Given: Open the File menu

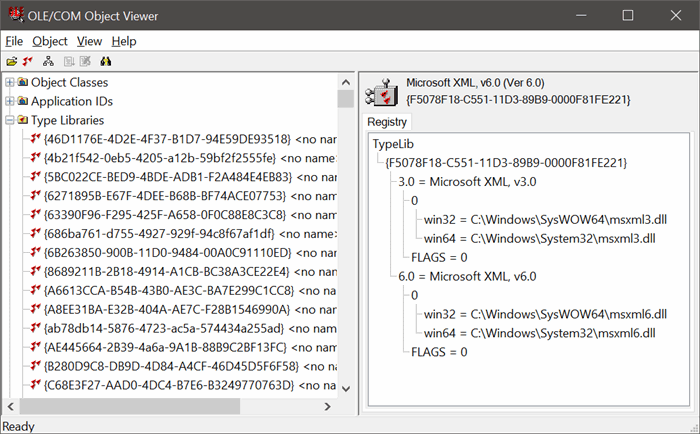Looking at the screenshot, I should pyautogui.click(x=14, y=42).
